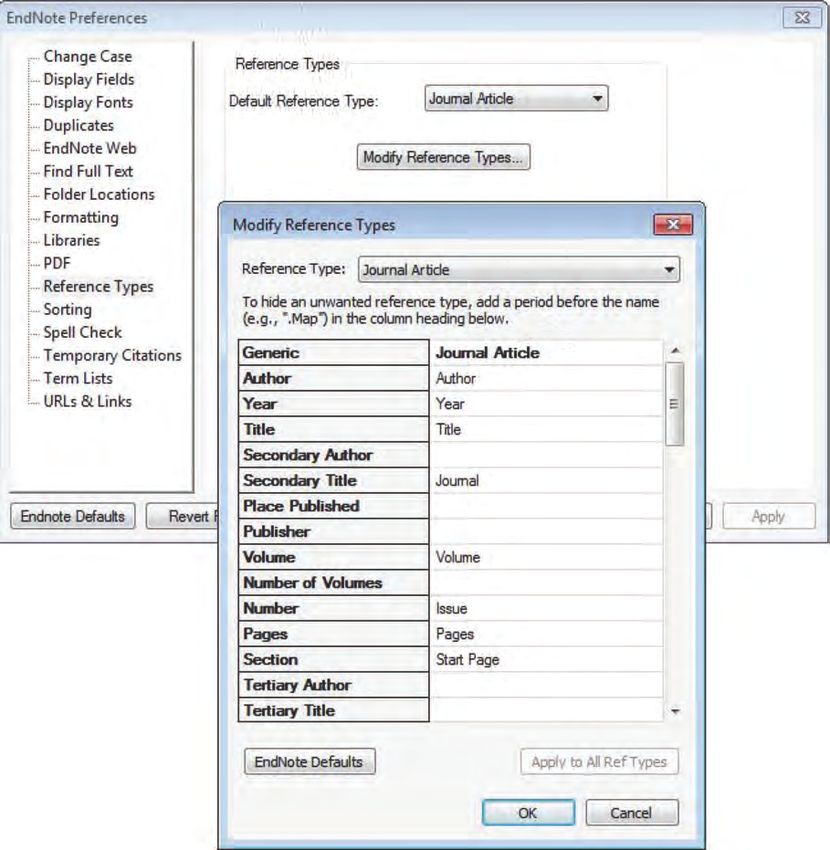
Task: Open Folder Locations preferences
Action: click(x=99, y=194)
